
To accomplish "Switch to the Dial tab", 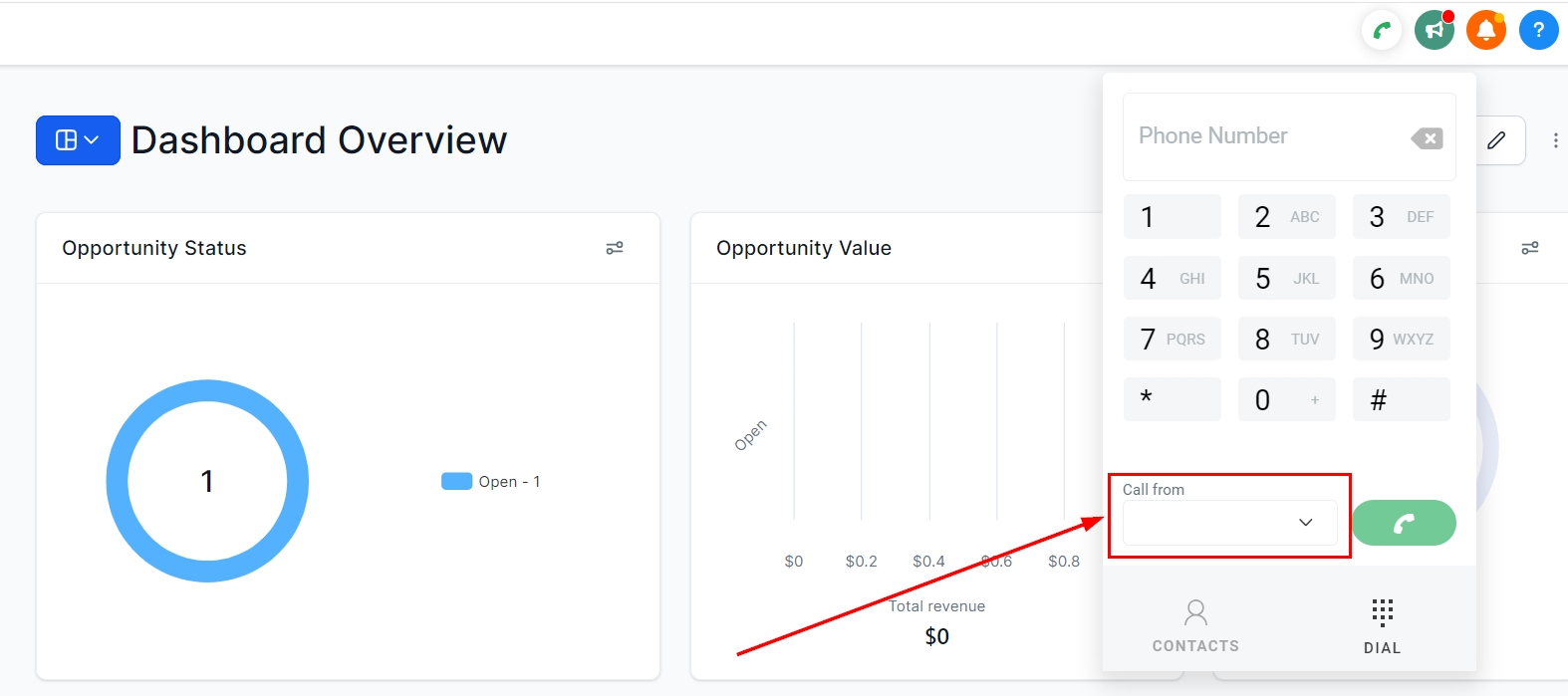I will pos(1382,625).
